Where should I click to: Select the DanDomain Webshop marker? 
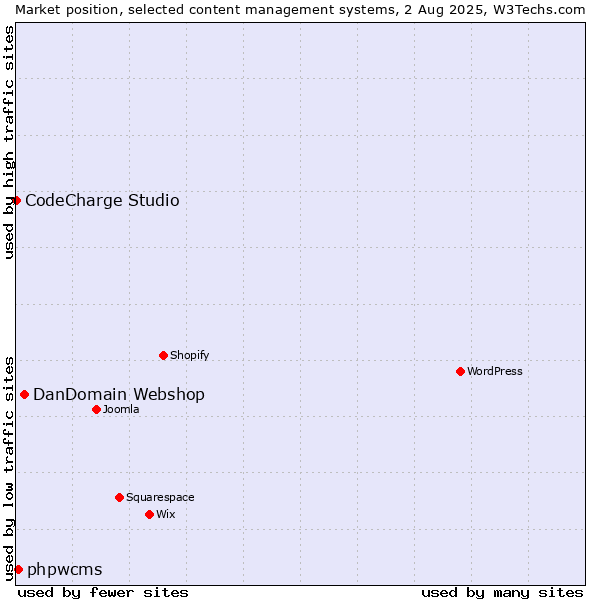click(24, 395)
